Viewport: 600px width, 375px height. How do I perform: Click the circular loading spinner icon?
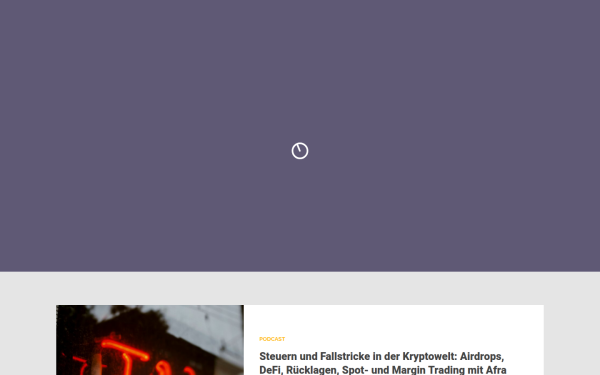click(x=300, y=151)
